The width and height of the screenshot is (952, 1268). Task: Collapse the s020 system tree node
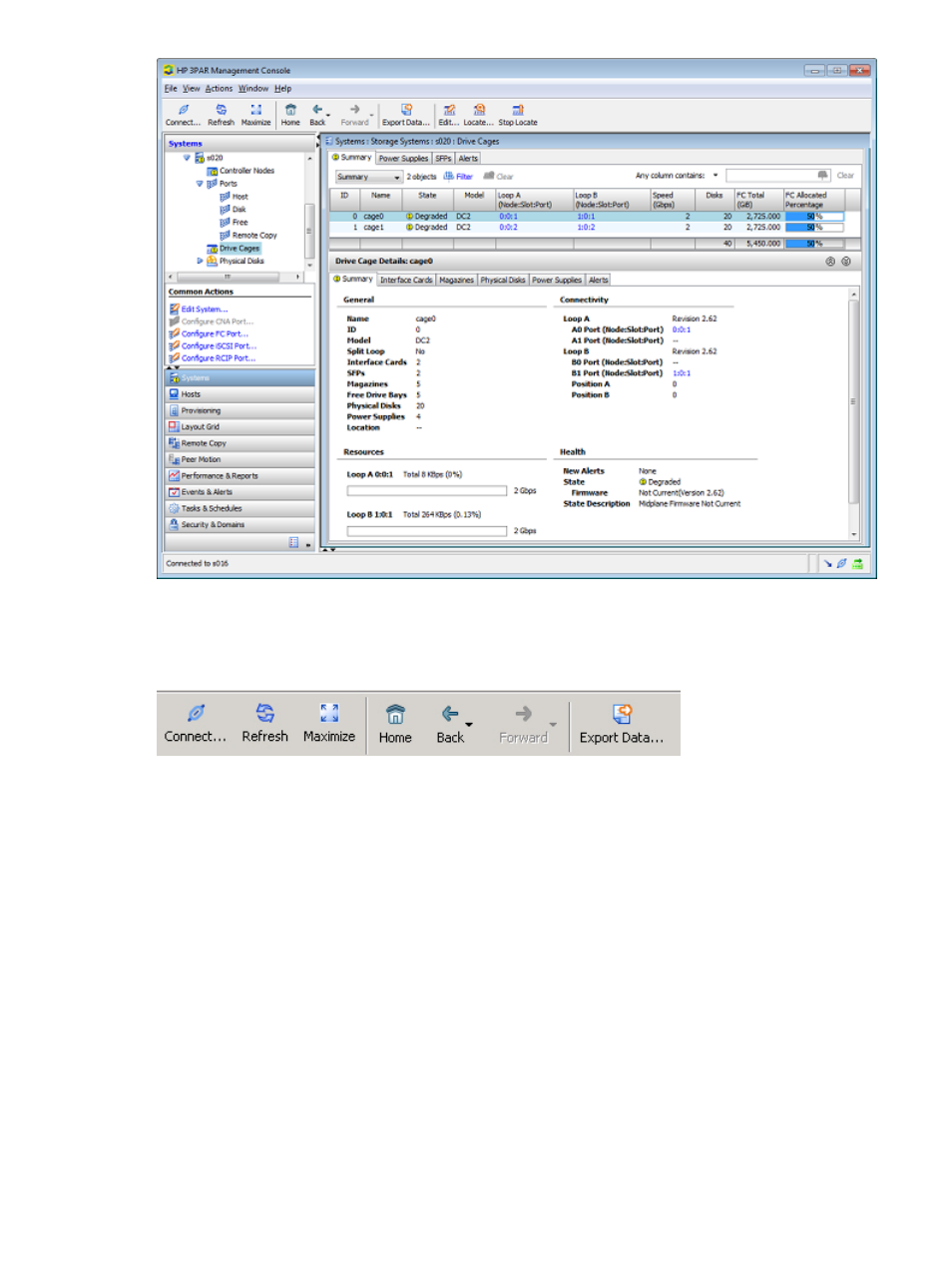tap(187, 158)
